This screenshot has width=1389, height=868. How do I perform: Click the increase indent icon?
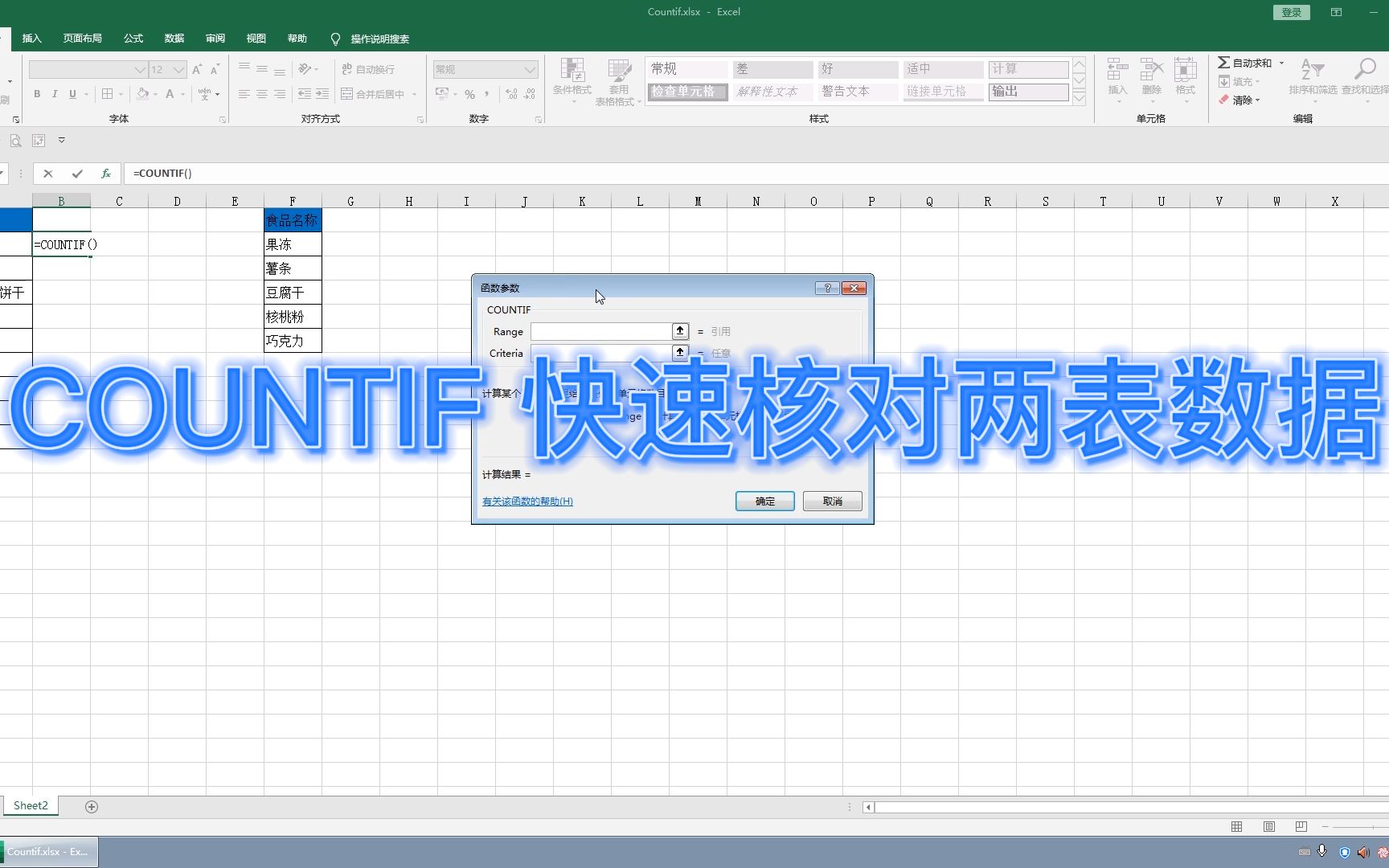(322, 94)
